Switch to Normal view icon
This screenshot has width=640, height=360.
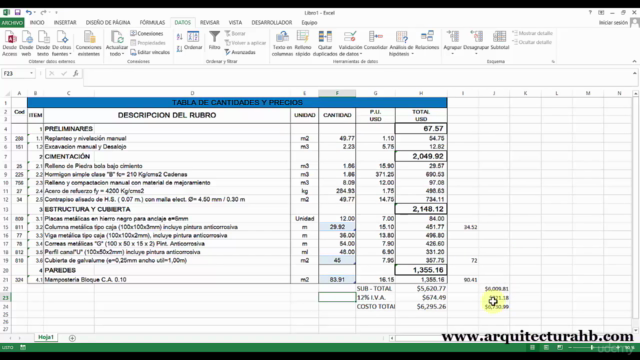click(x=532, y=347)
